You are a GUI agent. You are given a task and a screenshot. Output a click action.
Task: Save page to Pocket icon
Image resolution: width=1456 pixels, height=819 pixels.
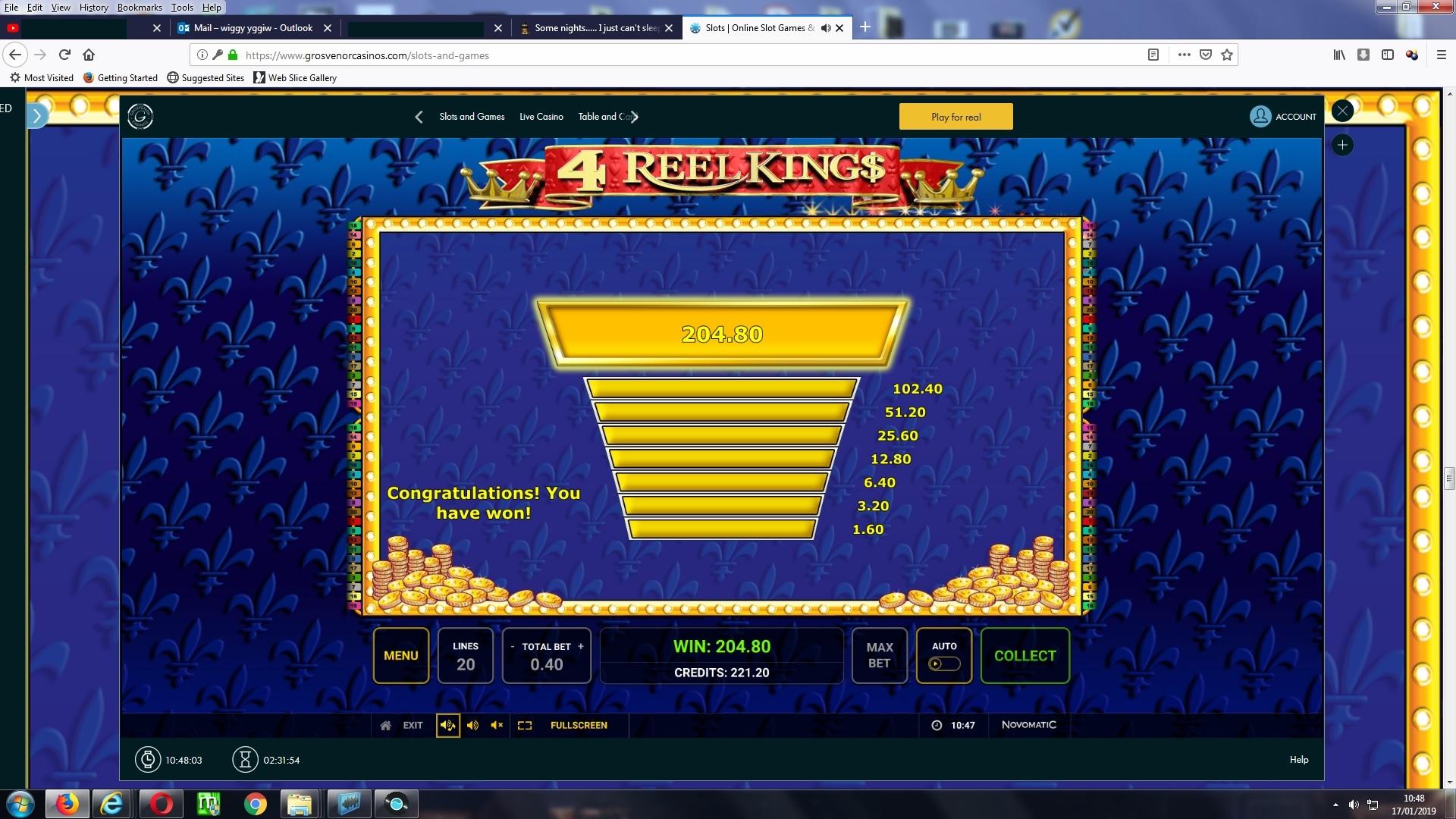(1206, 55)
